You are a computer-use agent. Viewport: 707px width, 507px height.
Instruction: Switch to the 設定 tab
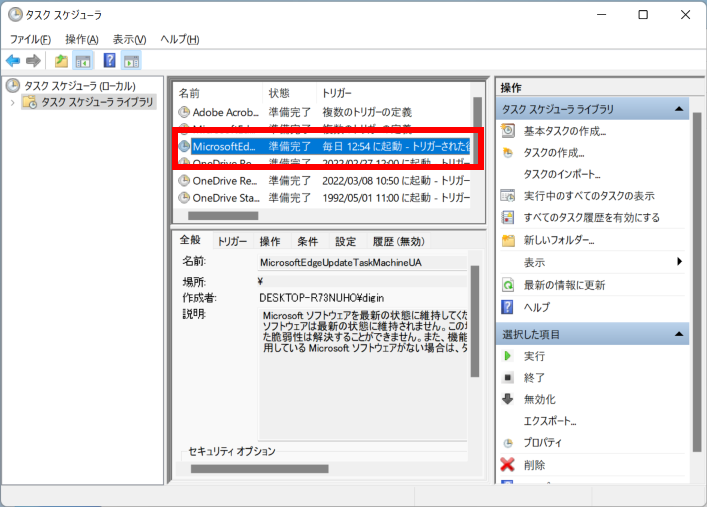[x=346, y=241]
